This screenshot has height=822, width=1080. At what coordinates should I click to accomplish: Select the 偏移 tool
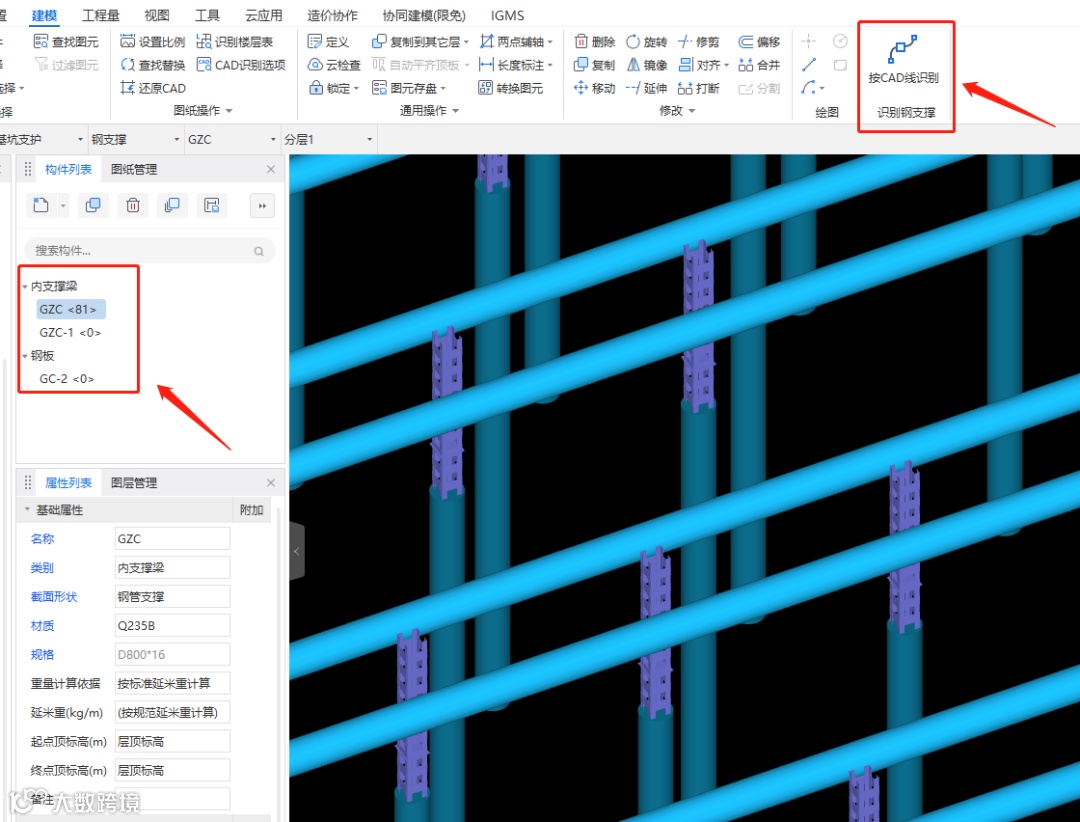pyautogui.click(x=759, y=41)
